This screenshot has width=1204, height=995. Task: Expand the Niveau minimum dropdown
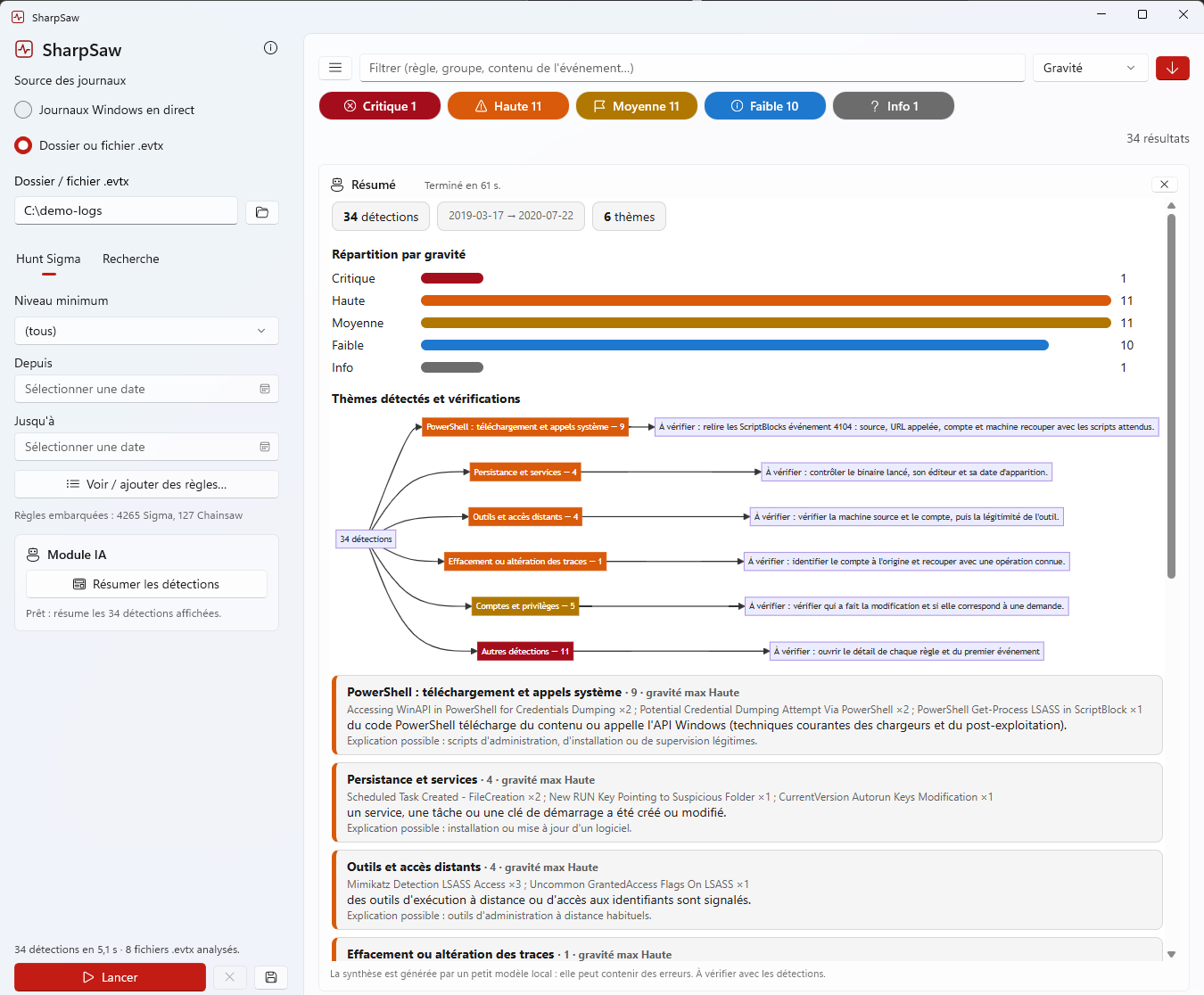click(x=146, y=331)
